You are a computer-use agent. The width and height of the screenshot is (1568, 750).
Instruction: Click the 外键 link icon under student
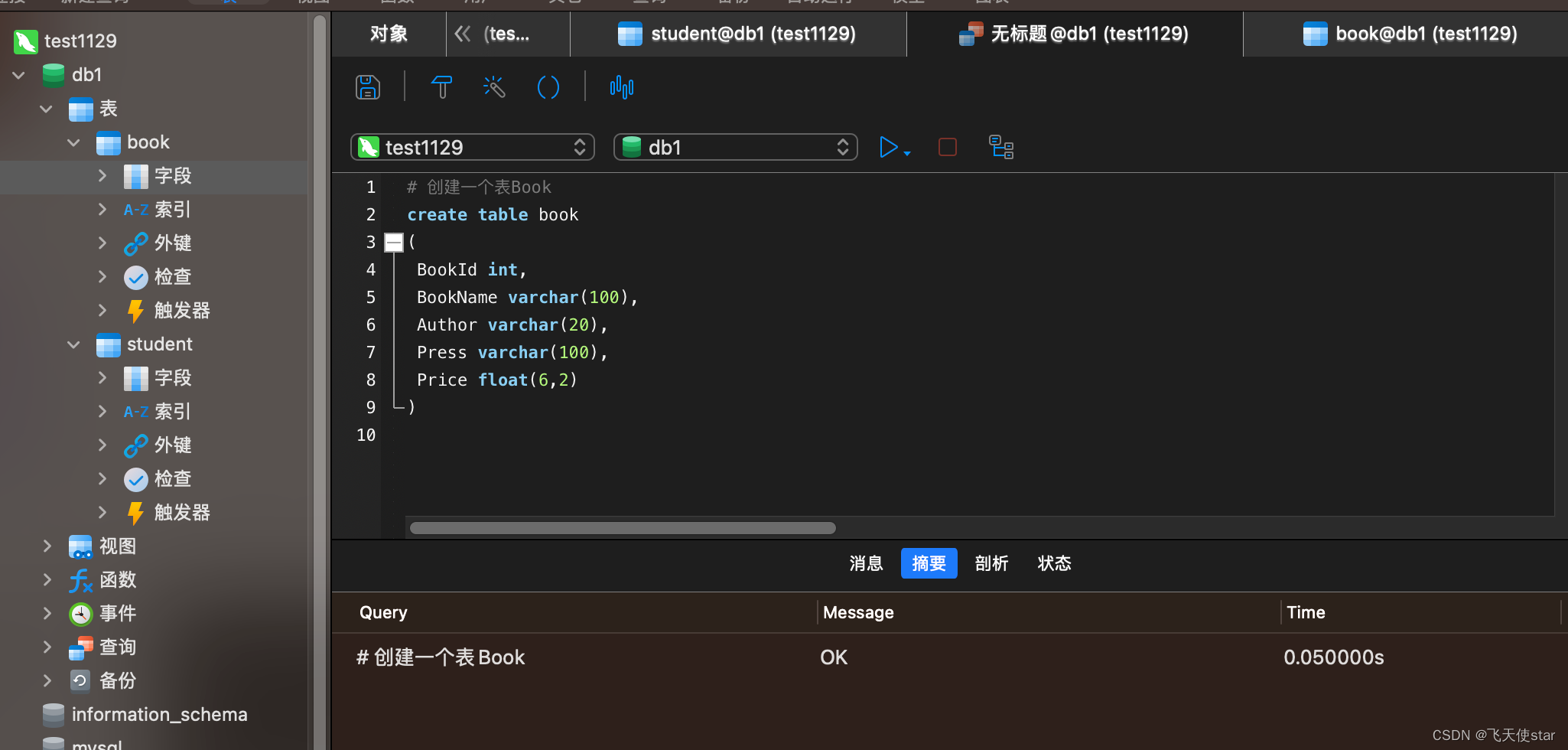(x=136, y=445)
